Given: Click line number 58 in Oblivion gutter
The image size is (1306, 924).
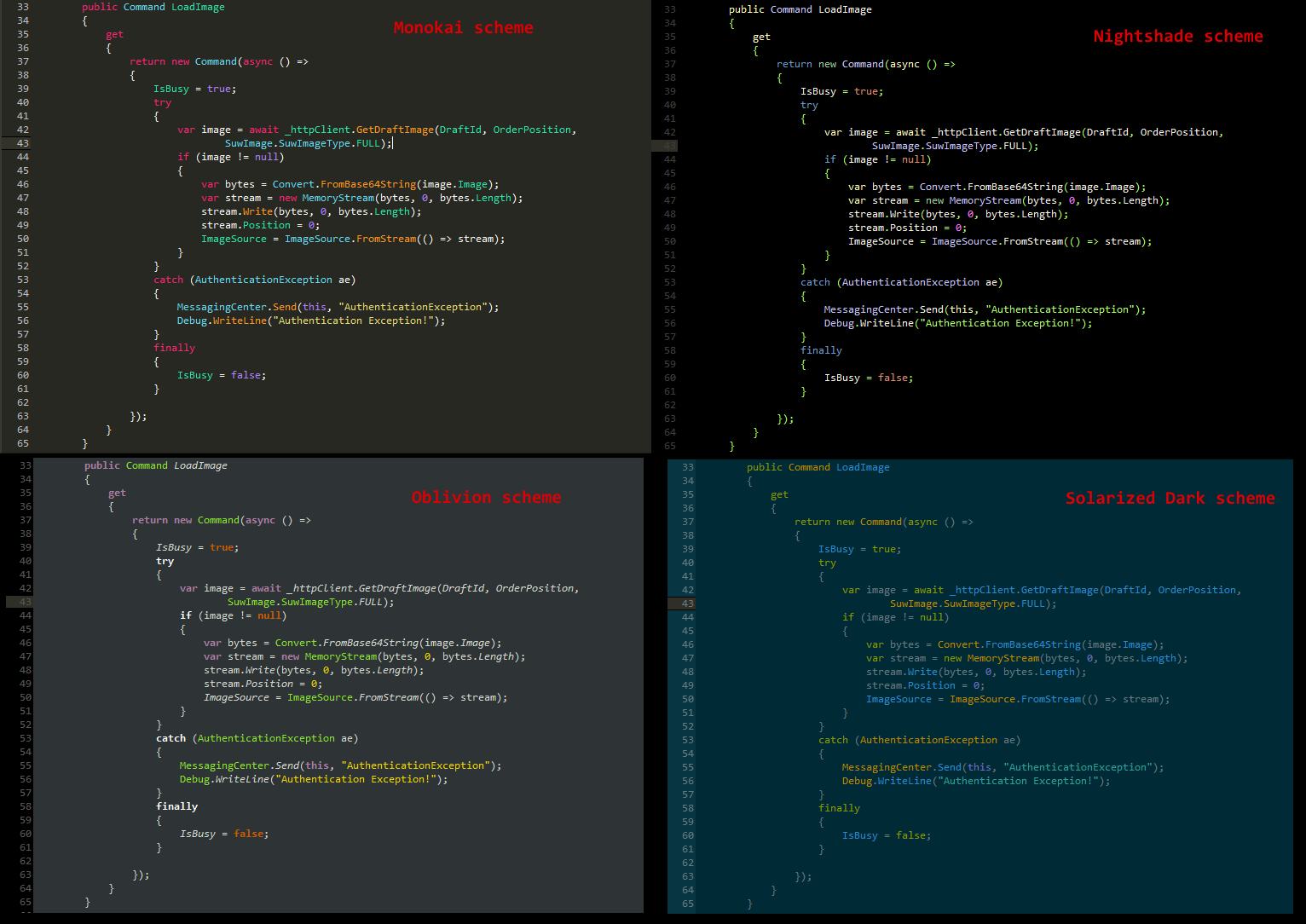Looking at the screenshot, I should (25, 806).
